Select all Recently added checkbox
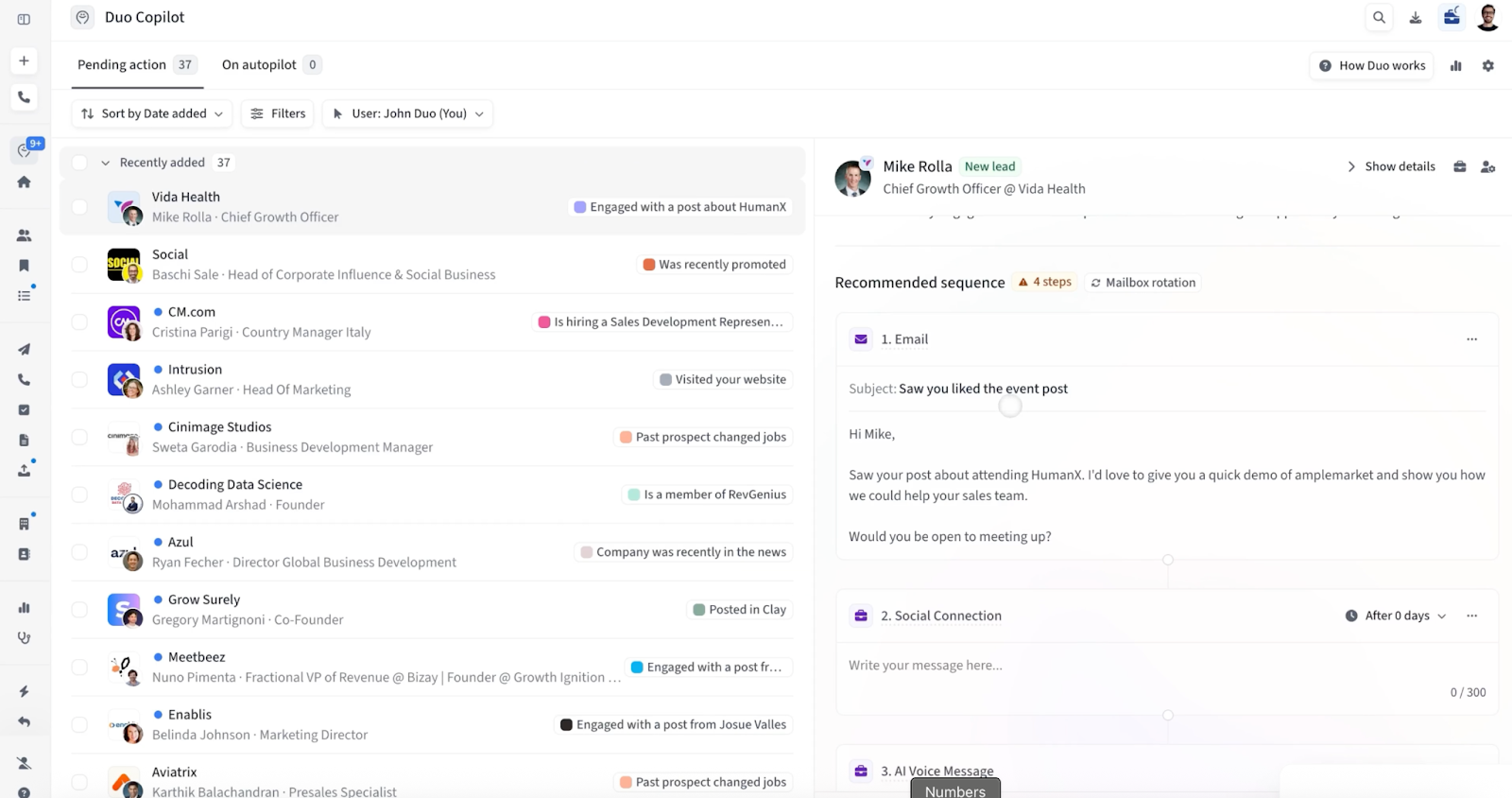 point(79,163)
